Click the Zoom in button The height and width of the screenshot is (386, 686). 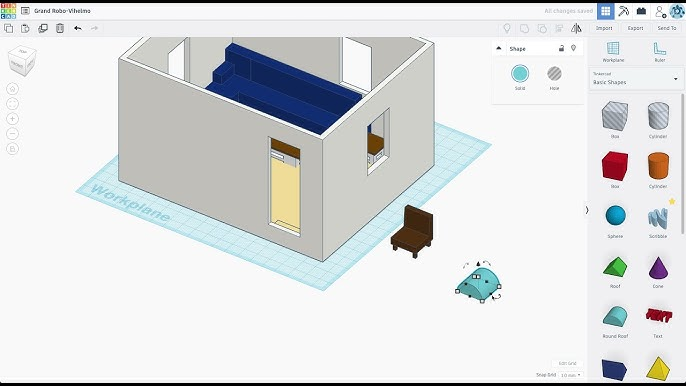(12, 119)
